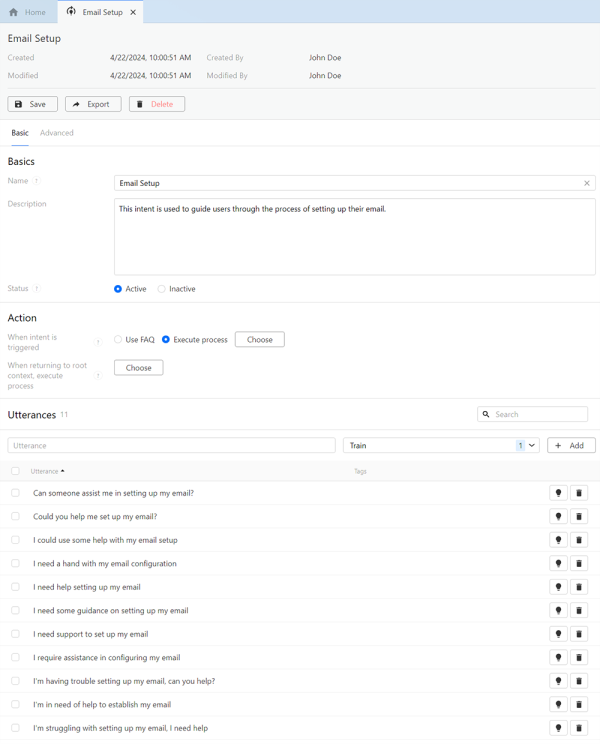
Task: Click the Add utterance button
Action: click(571, 446)
